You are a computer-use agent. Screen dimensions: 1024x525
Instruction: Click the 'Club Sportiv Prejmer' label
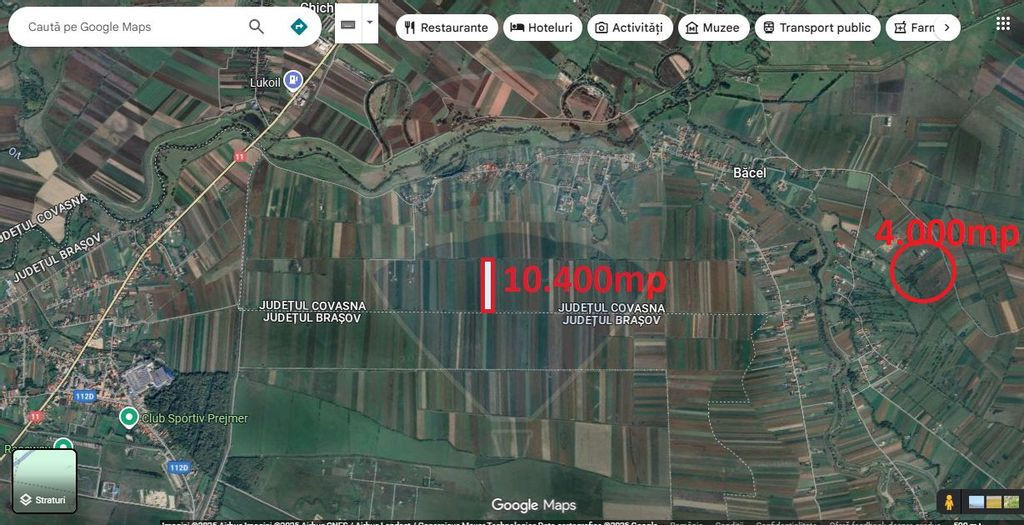[x=195, y=419]
